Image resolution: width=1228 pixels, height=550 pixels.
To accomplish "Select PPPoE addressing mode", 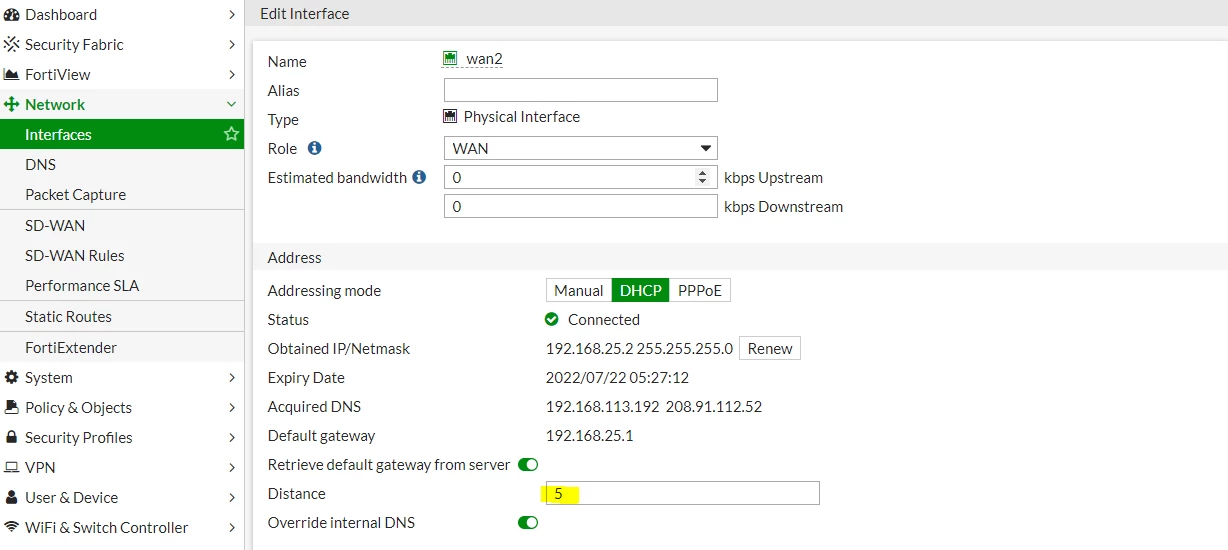I will click(700, 291).
